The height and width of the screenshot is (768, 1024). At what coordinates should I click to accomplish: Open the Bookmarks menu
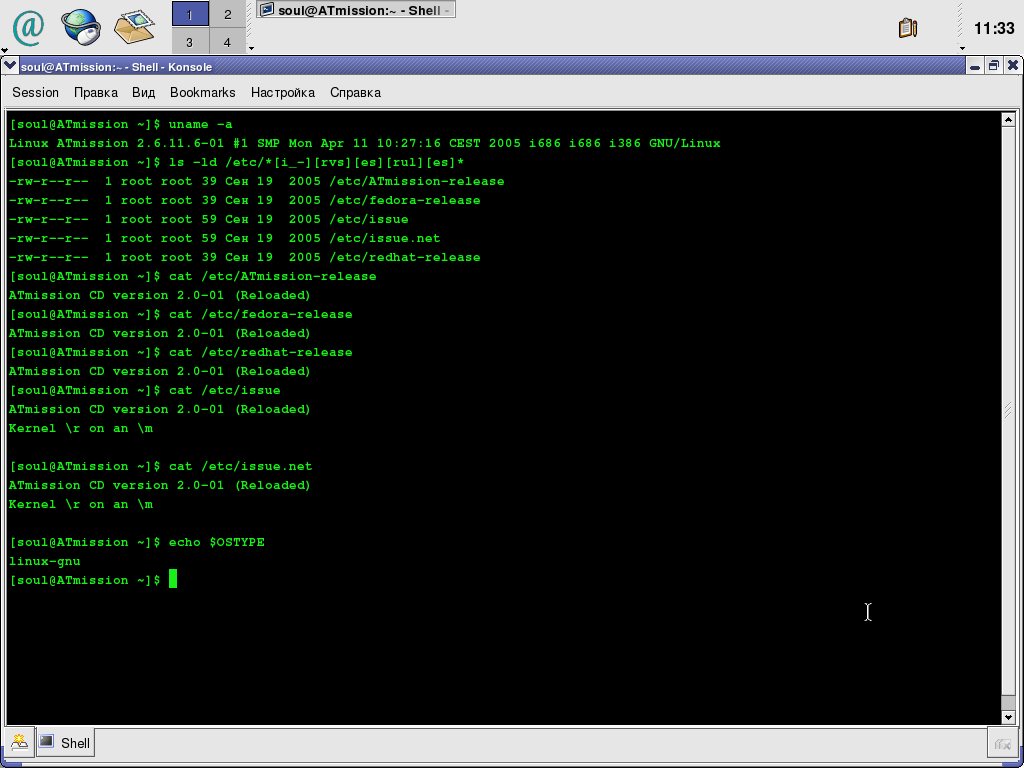pyautogui.click(x=202, y=93)
